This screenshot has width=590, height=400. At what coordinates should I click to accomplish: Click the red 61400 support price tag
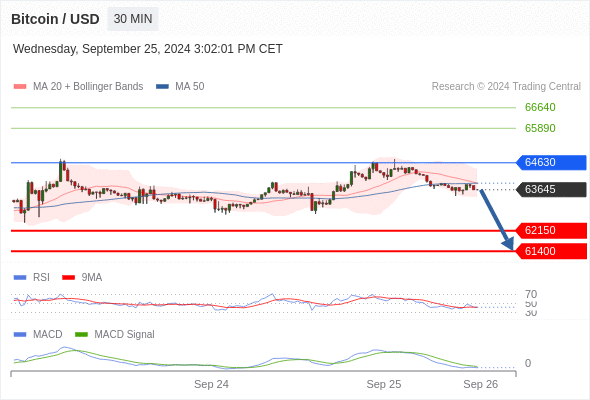pos(551,251)
